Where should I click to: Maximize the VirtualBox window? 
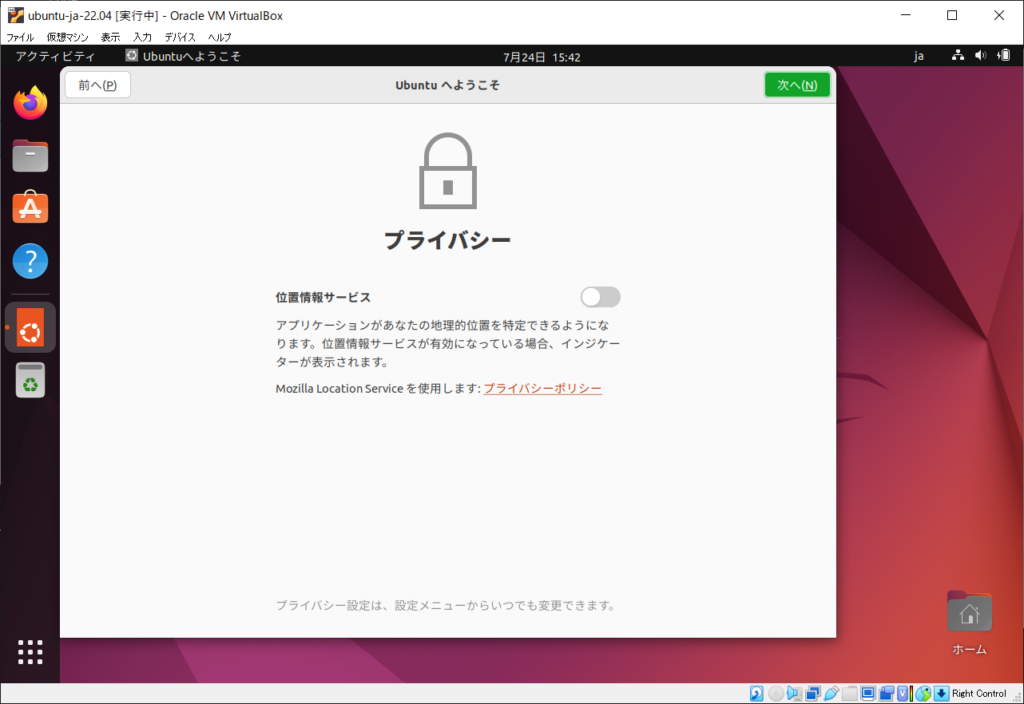[952, 15]
